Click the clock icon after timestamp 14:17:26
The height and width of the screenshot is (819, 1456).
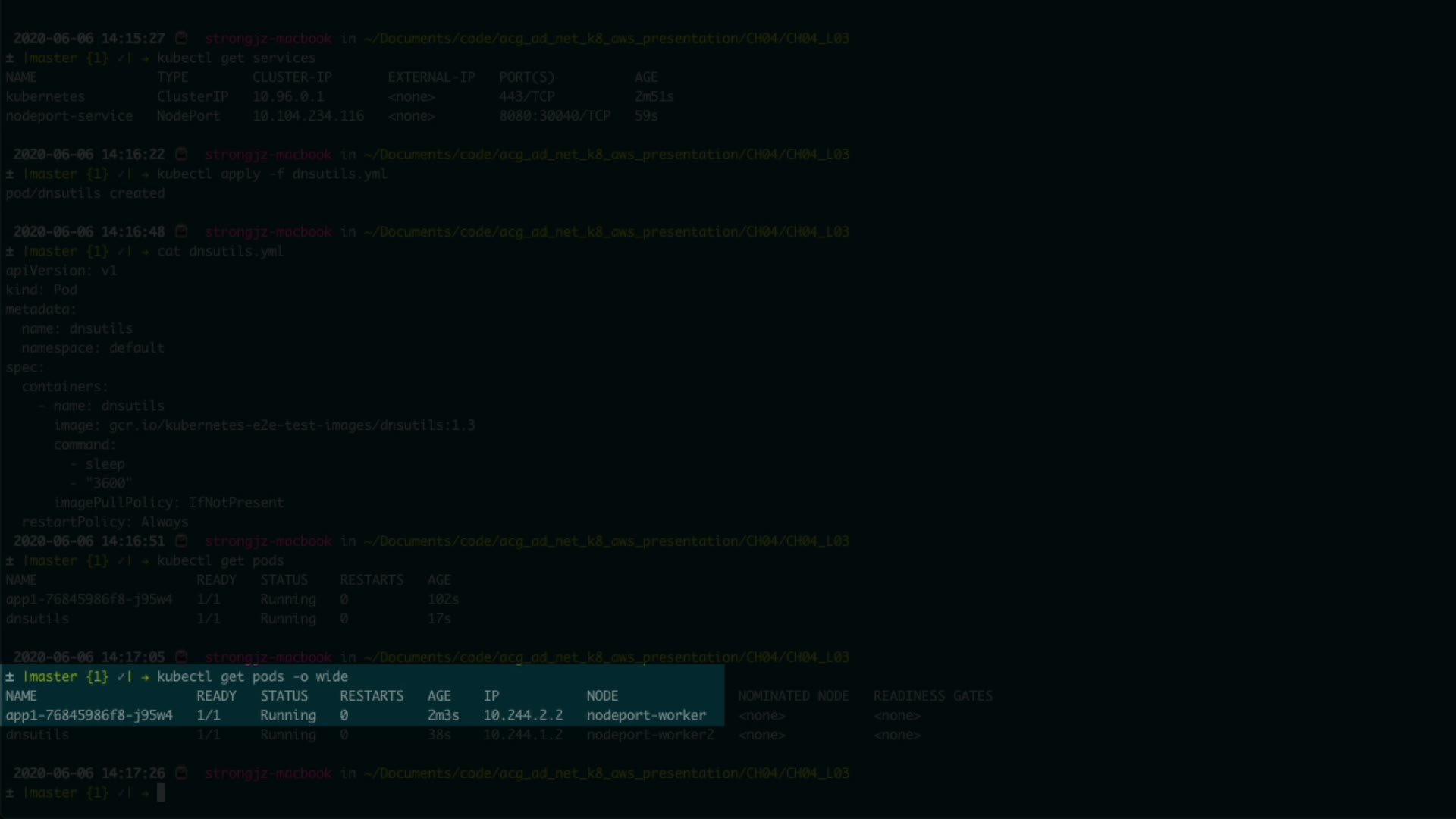(181, 773)
